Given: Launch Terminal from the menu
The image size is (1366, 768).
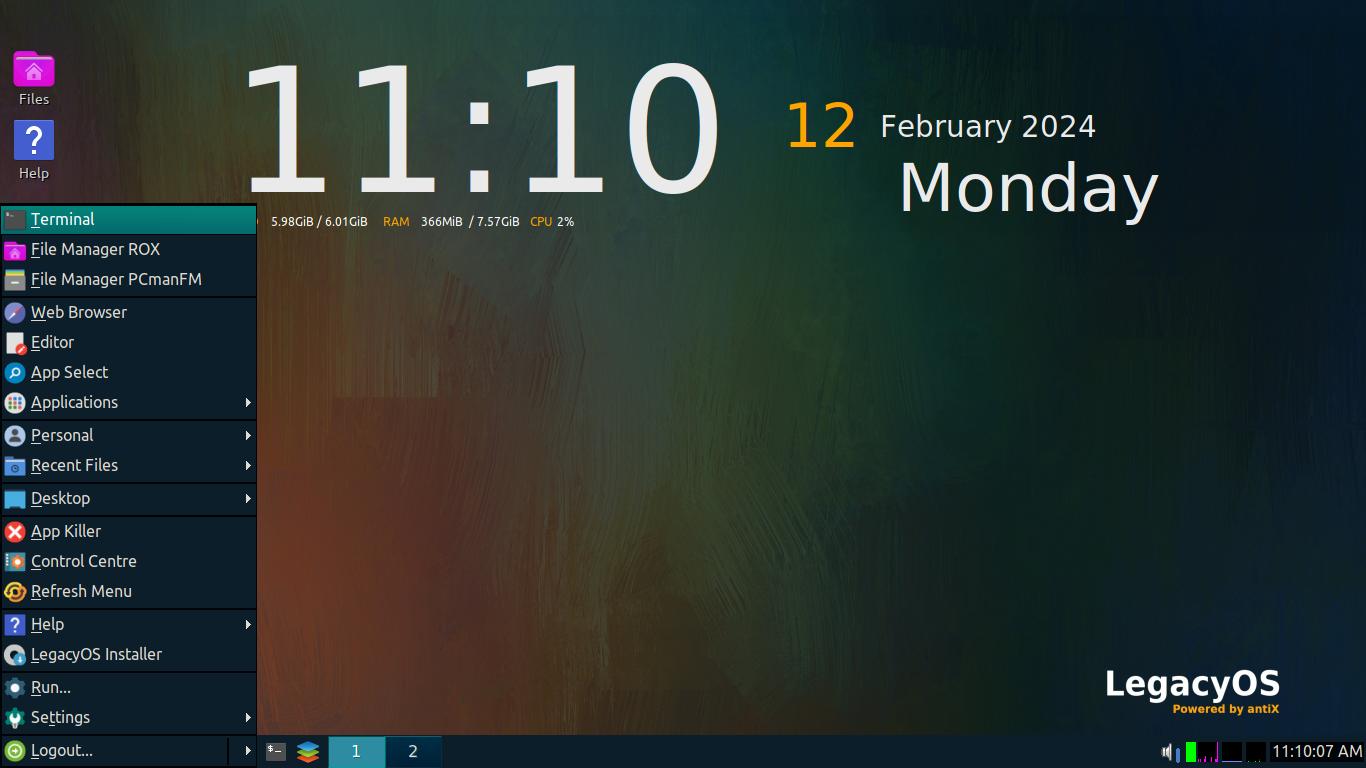Looking at the screenshot, I should pos(129,219).
